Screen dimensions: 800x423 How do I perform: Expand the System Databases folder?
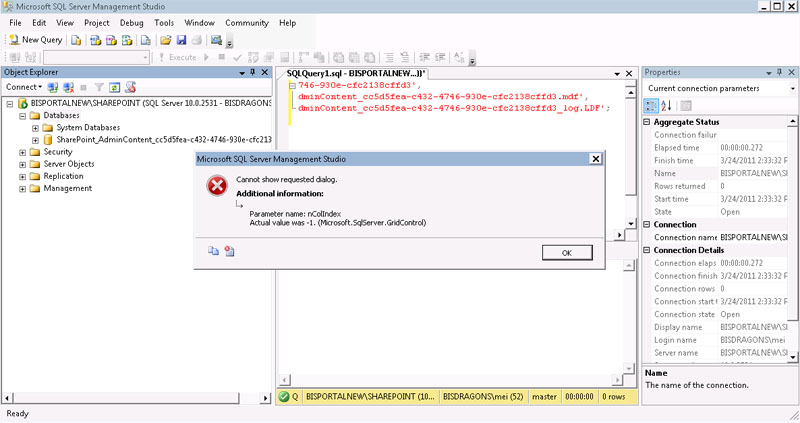pos(35,128)
